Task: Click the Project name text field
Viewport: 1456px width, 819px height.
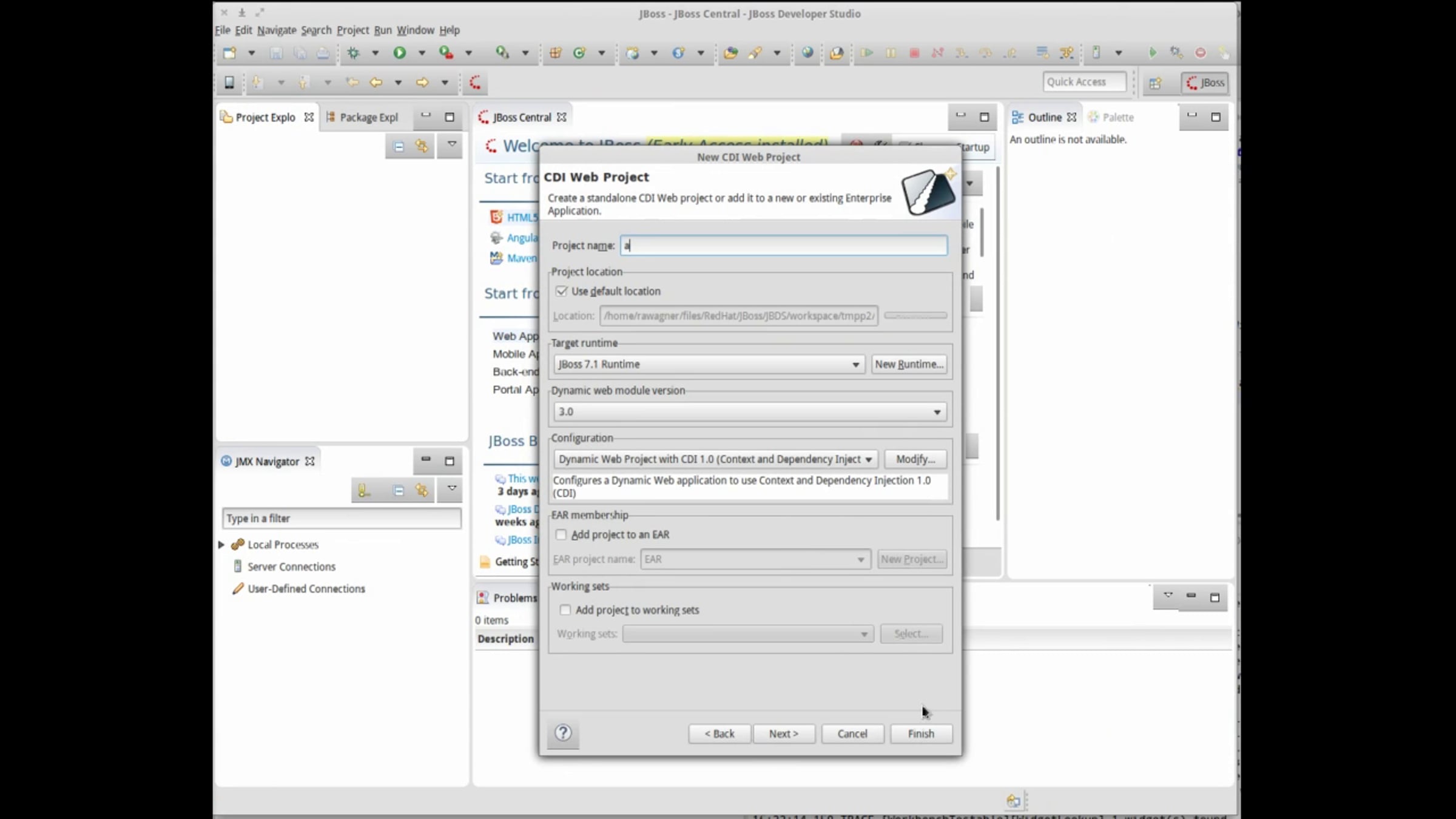Action: [783, 245]
